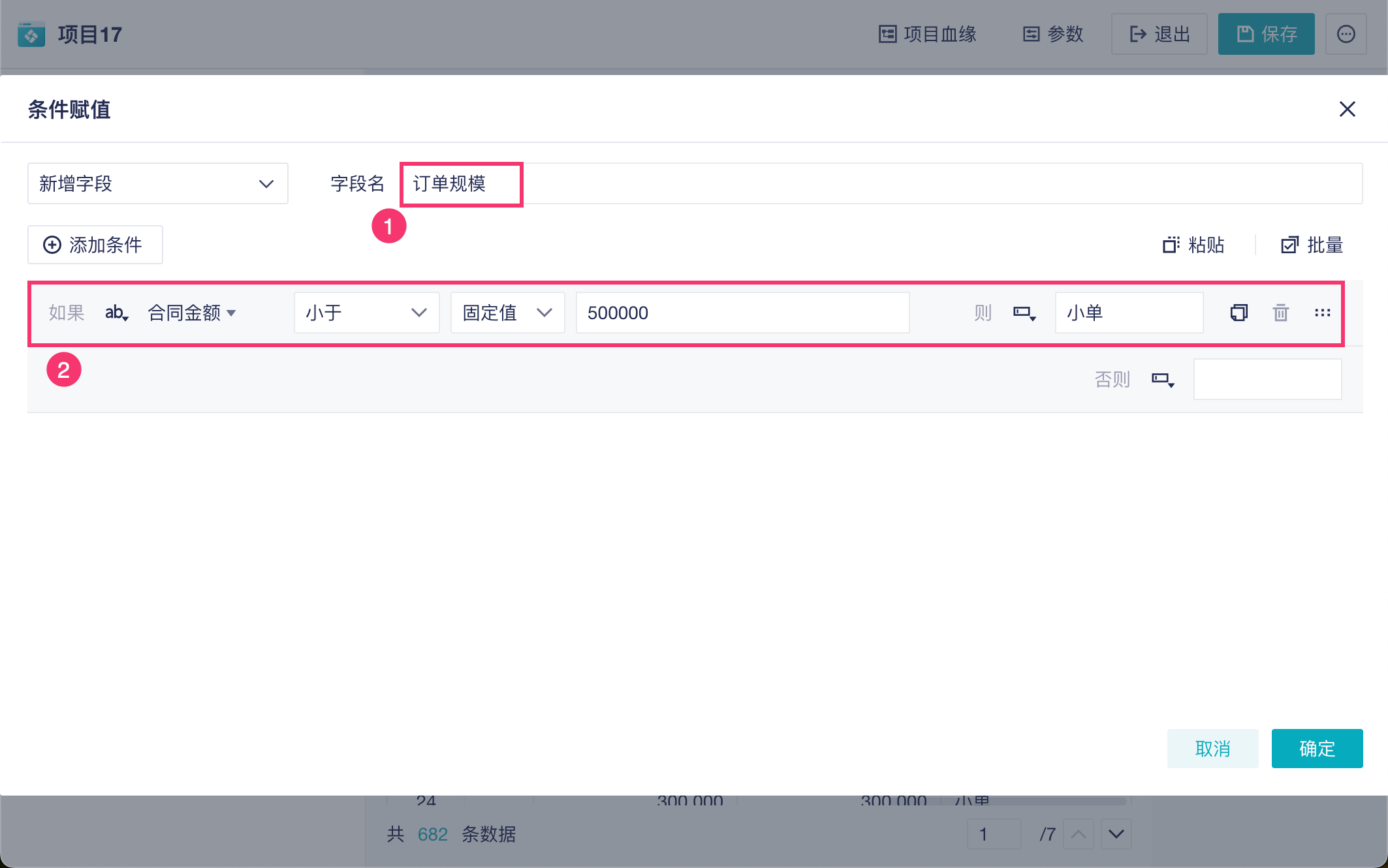Viewport: 1388px width, 868px height.
Task: Open value type icon next to 否则
Action: click(1162, 379)
